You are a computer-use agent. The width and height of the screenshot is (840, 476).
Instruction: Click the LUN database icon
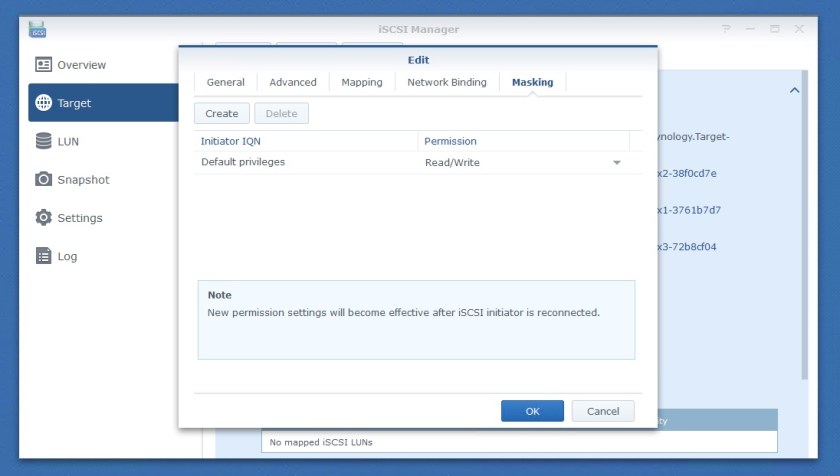click(x=43, y=142)
